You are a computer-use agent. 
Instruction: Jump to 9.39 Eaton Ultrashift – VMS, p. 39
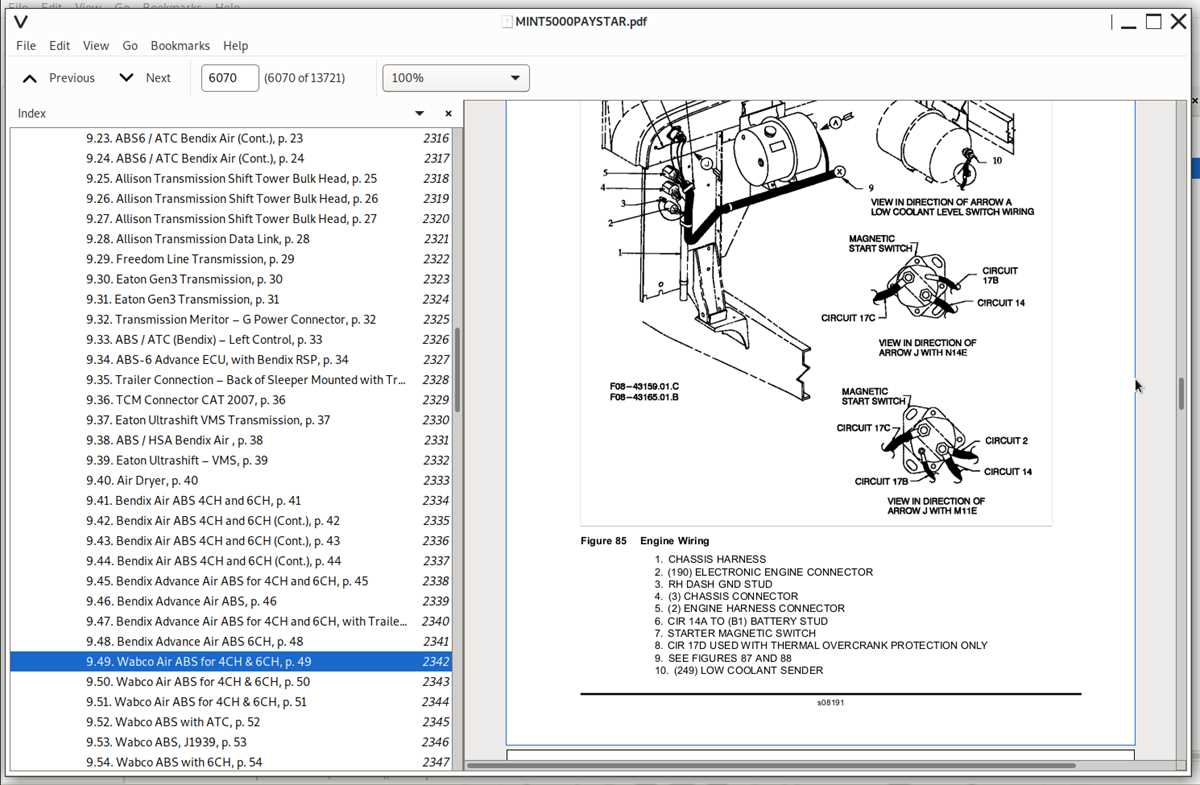click(231, 460)
